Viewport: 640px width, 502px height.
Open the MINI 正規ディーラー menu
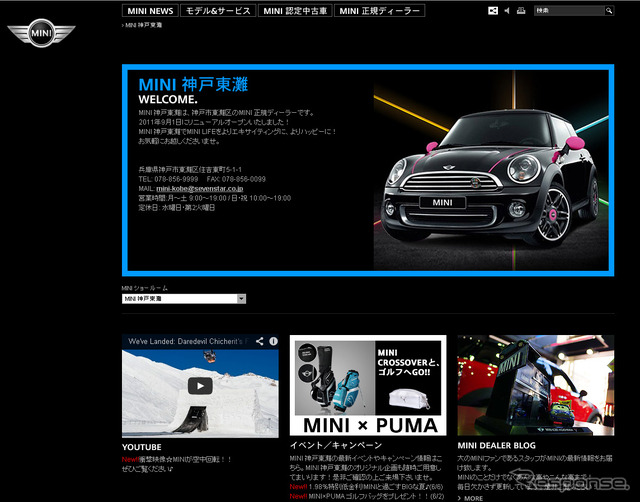pyautogui.click(x=380, y=11)
